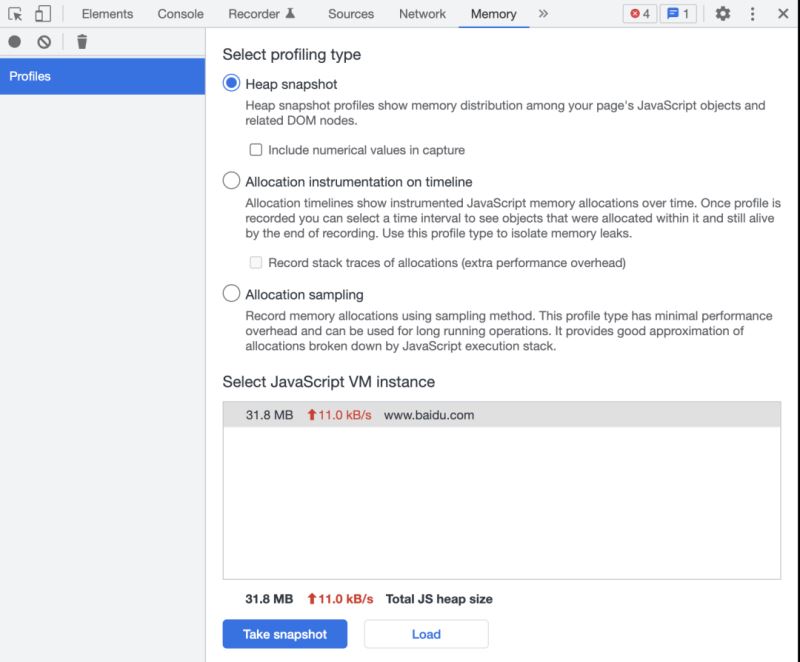
Task: Click the clear all profiles icon
Action: tap(44, 42)
